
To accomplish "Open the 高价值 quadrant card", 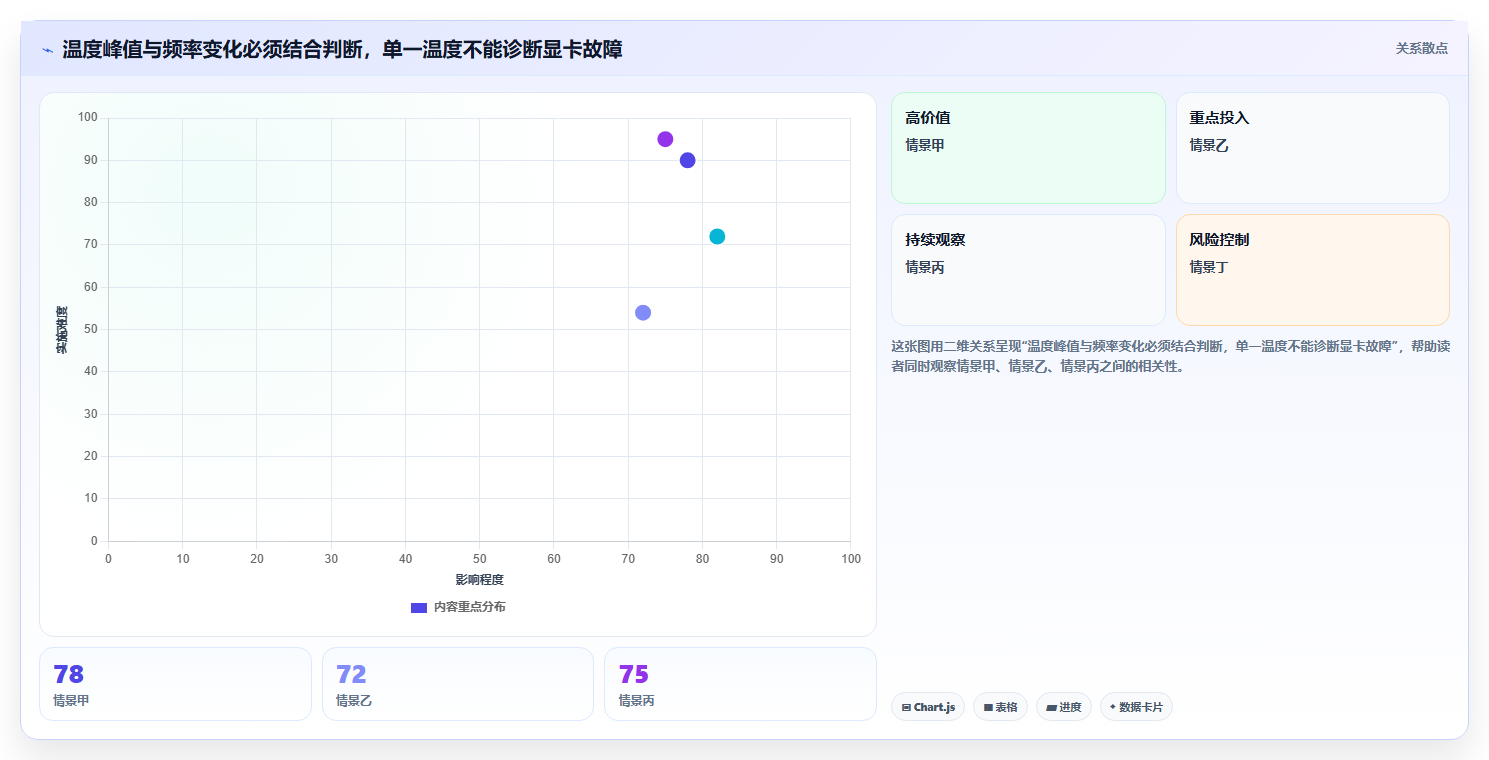I will [x=1028, y=148].
